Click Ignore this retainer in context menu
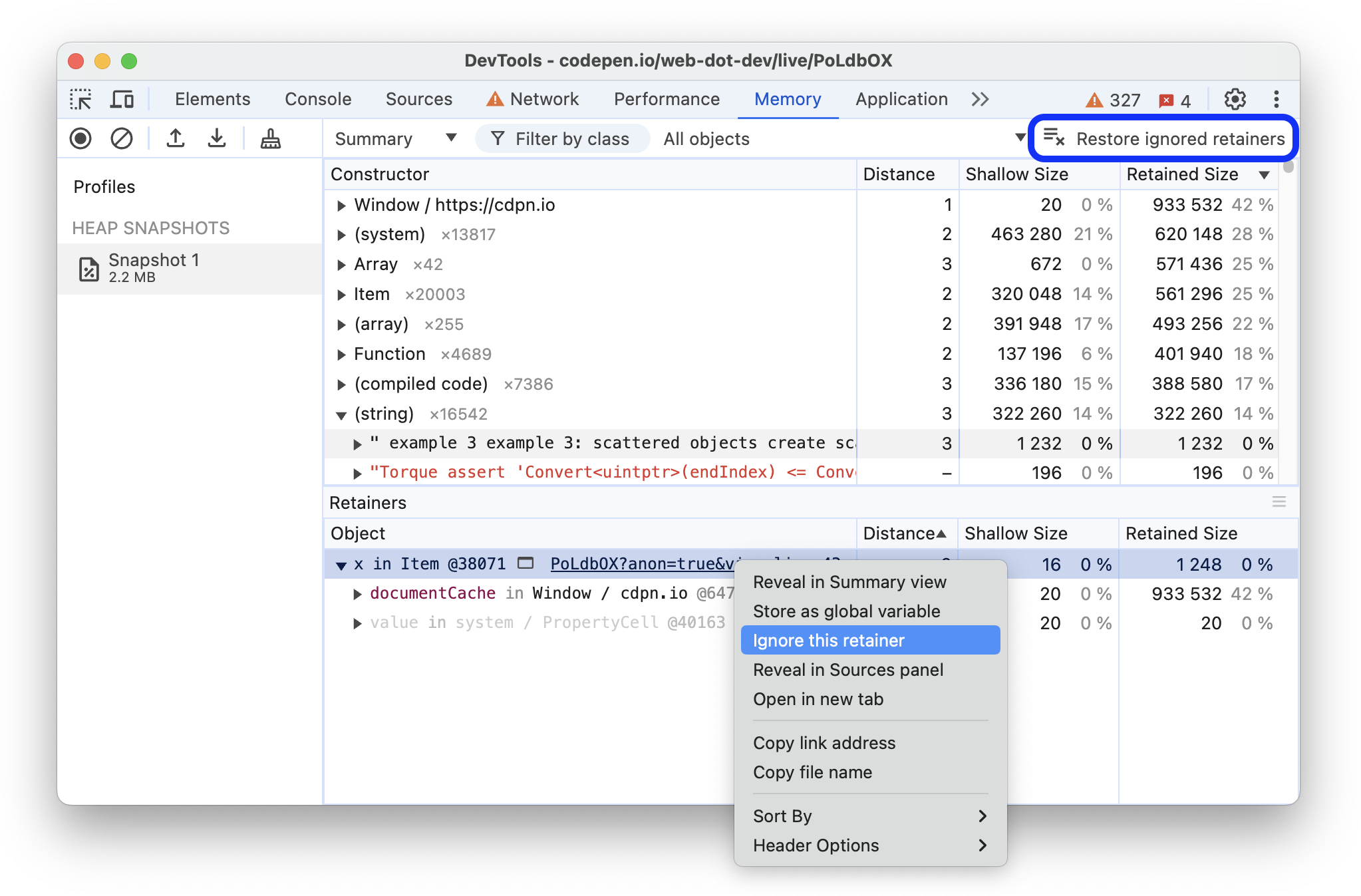Image resolution: width=1361 pixels, height=896 pixels. 830,641
